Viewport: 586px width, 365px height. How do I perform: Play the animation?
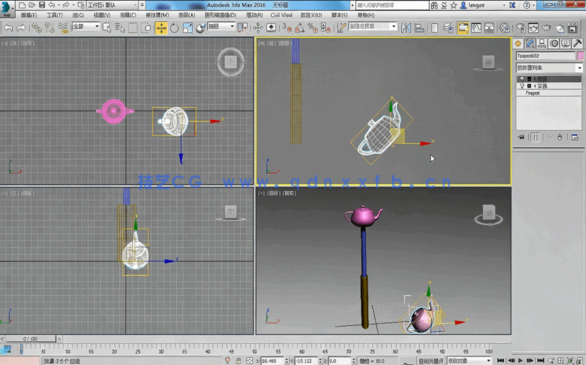click(521, 361)
